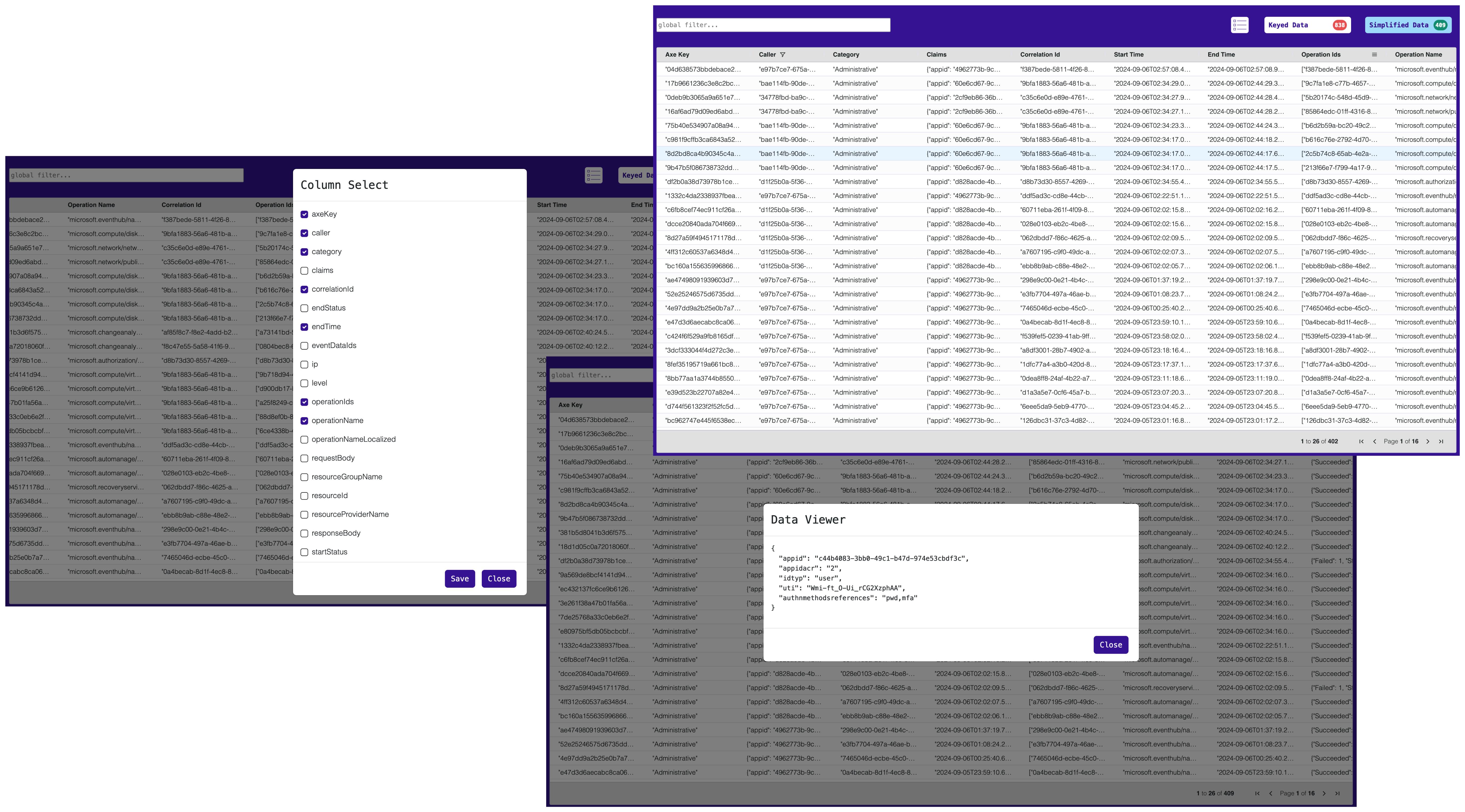Screen dimensions: 1465x812
Task: Uncheck the category column checkbox
Action: click(x=304, y=252)
